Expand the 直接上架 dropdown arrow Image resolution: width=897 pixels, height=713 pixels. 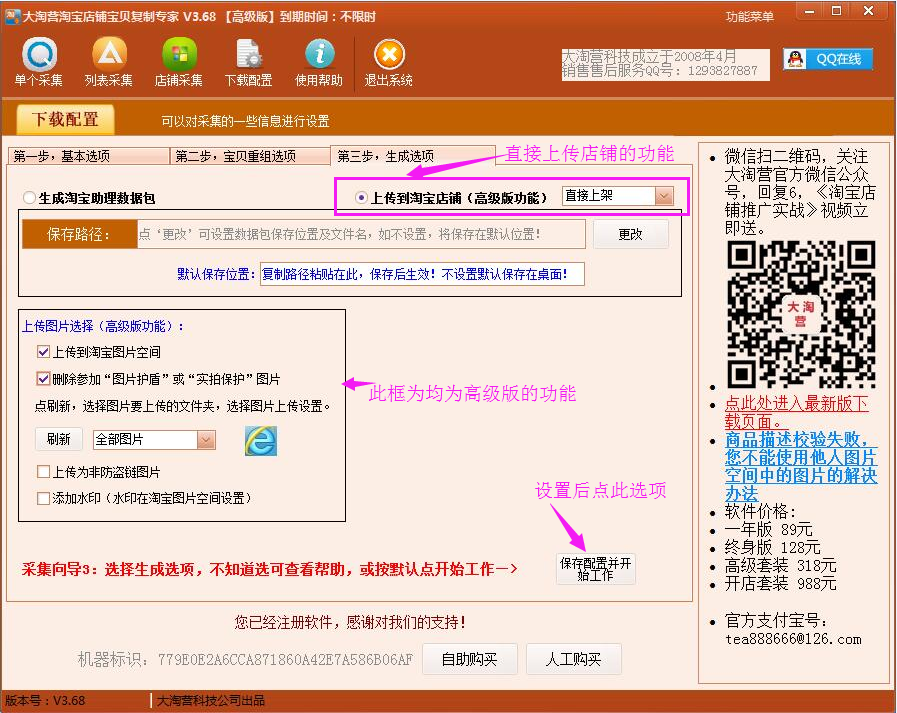tap(664, 196)
